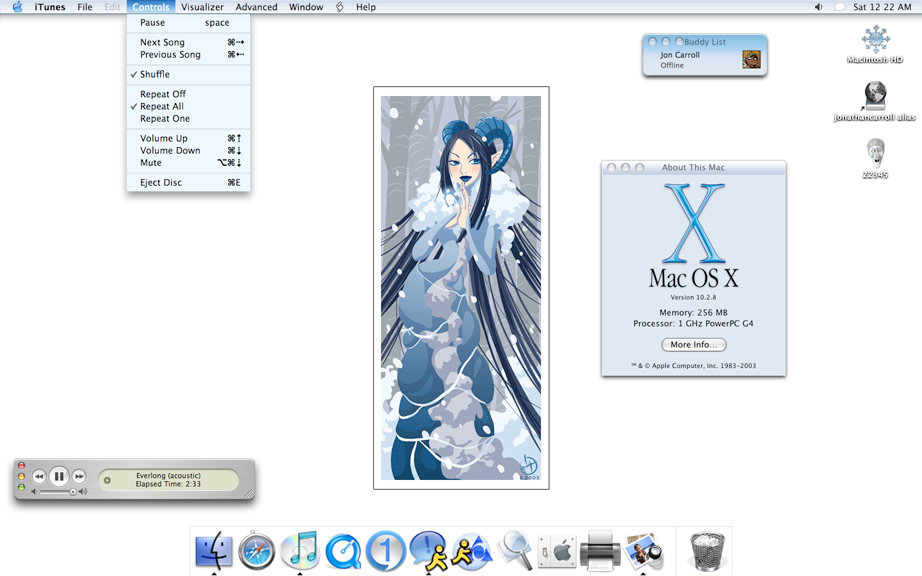Open Sherlock magnifying glass in Dock
Screen dimensions: 922x576
click(x=515, y=550)
